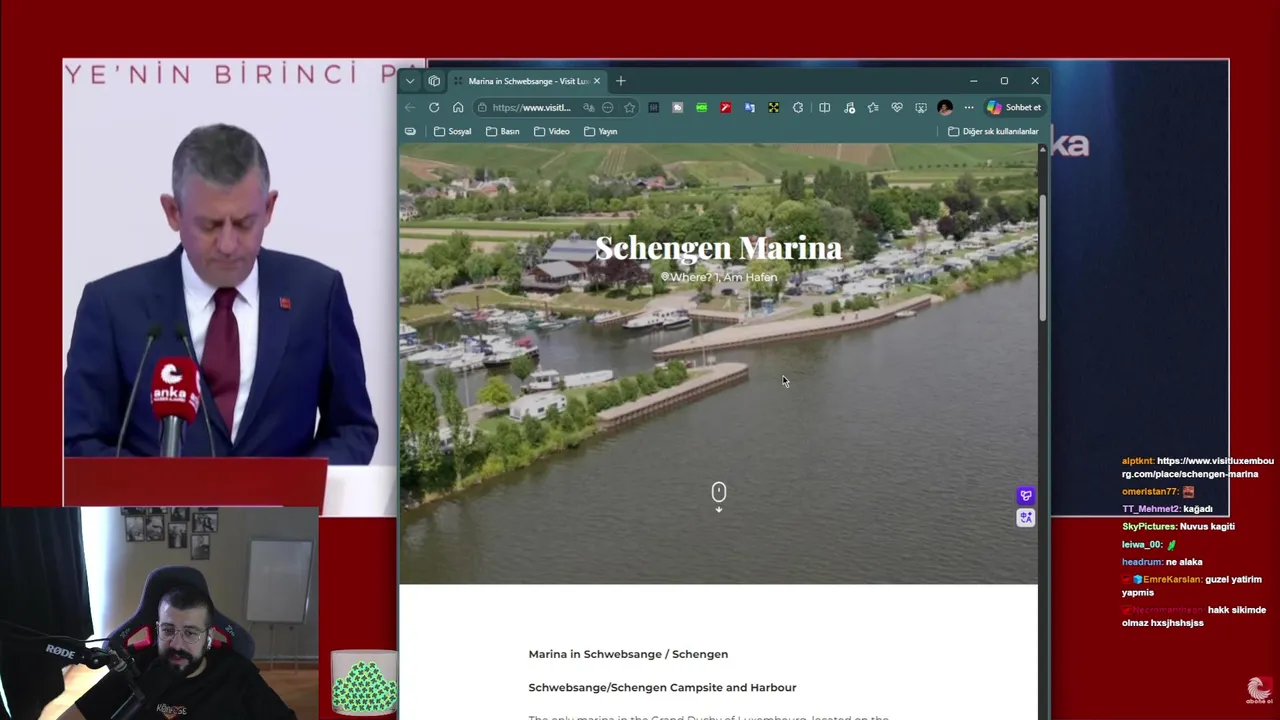Click the leftmost favorites bar icon
1280x720 pixels.
(x=410, y=131)
